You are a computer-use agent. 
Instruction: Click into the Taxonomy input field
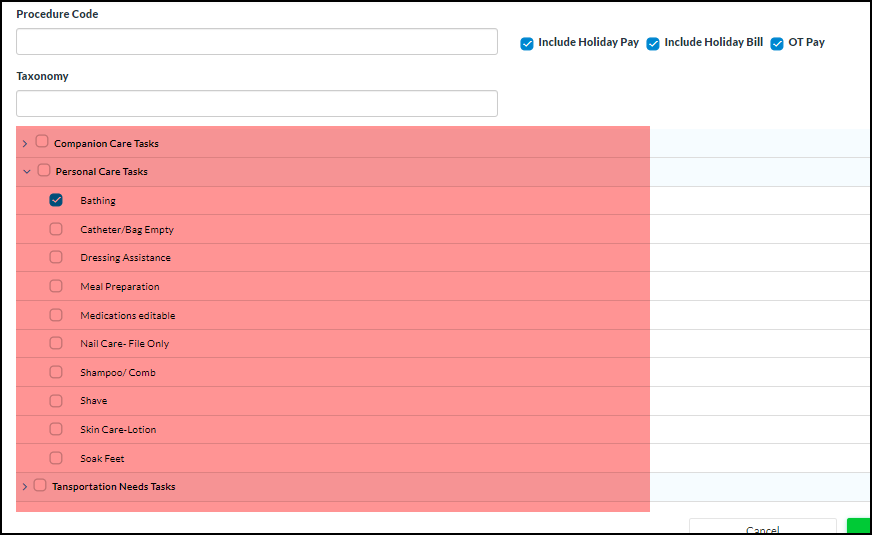click(x=257, y=104)
